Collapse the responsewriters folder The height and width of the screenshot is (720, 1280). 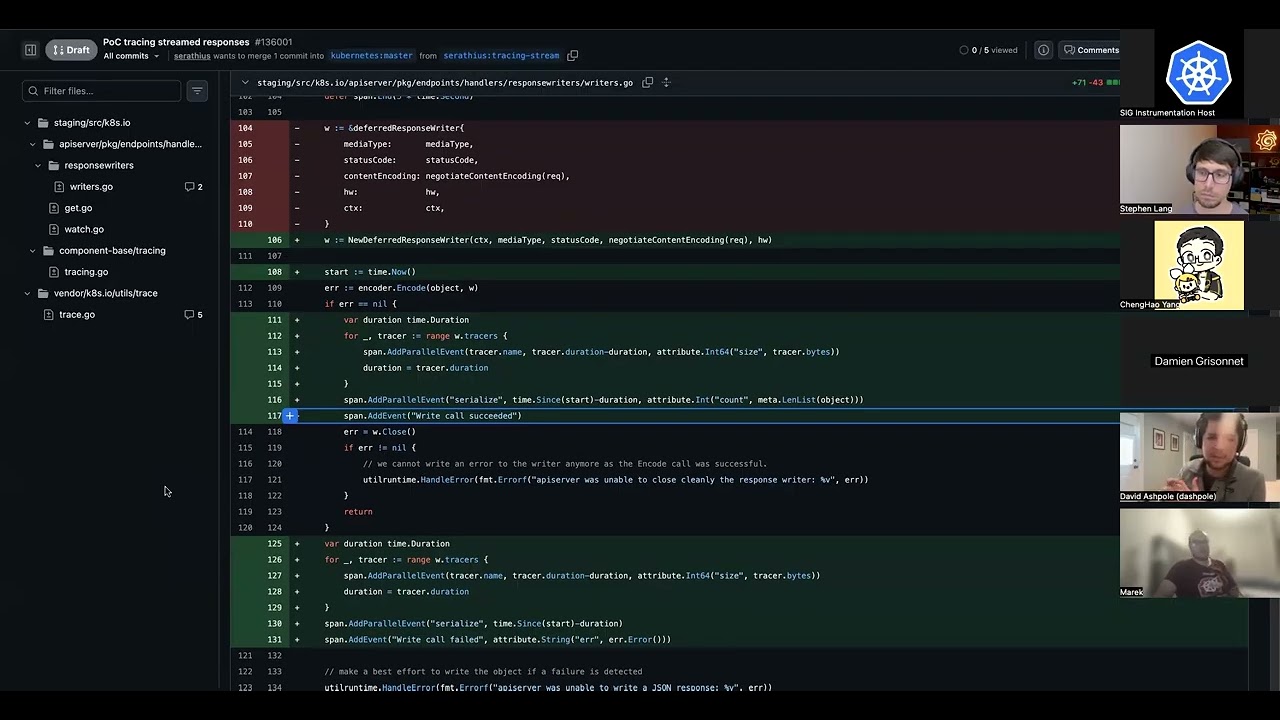point(39,166)
